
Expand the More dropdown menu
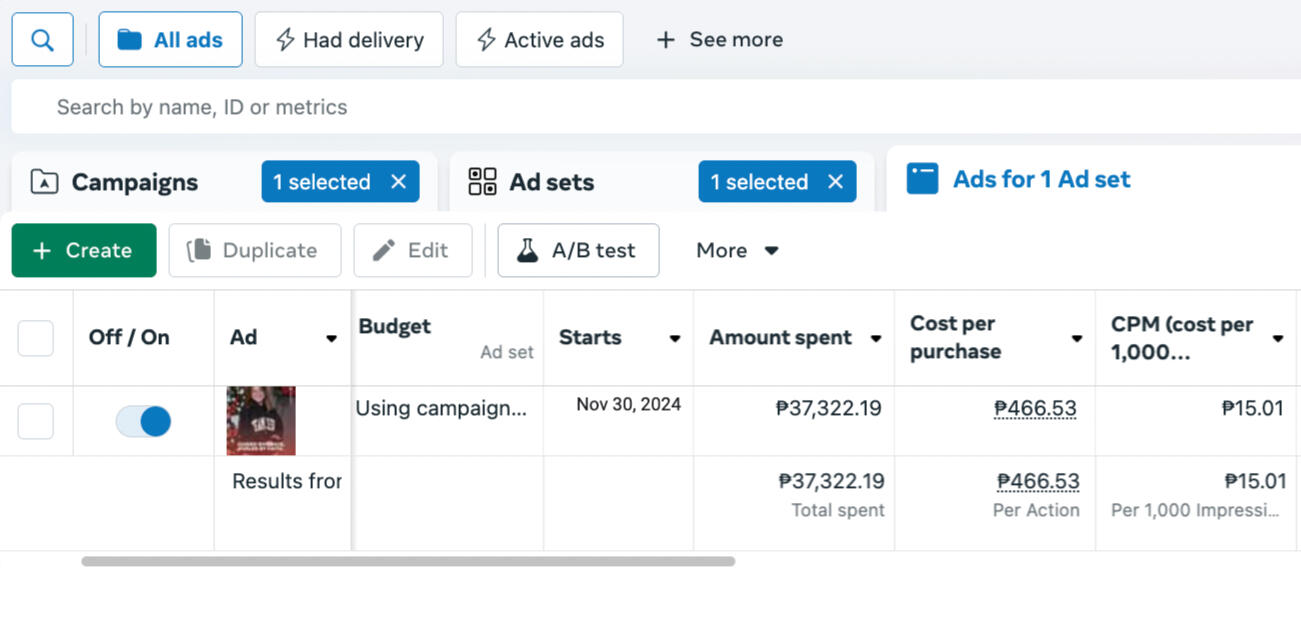pos(737,250)
